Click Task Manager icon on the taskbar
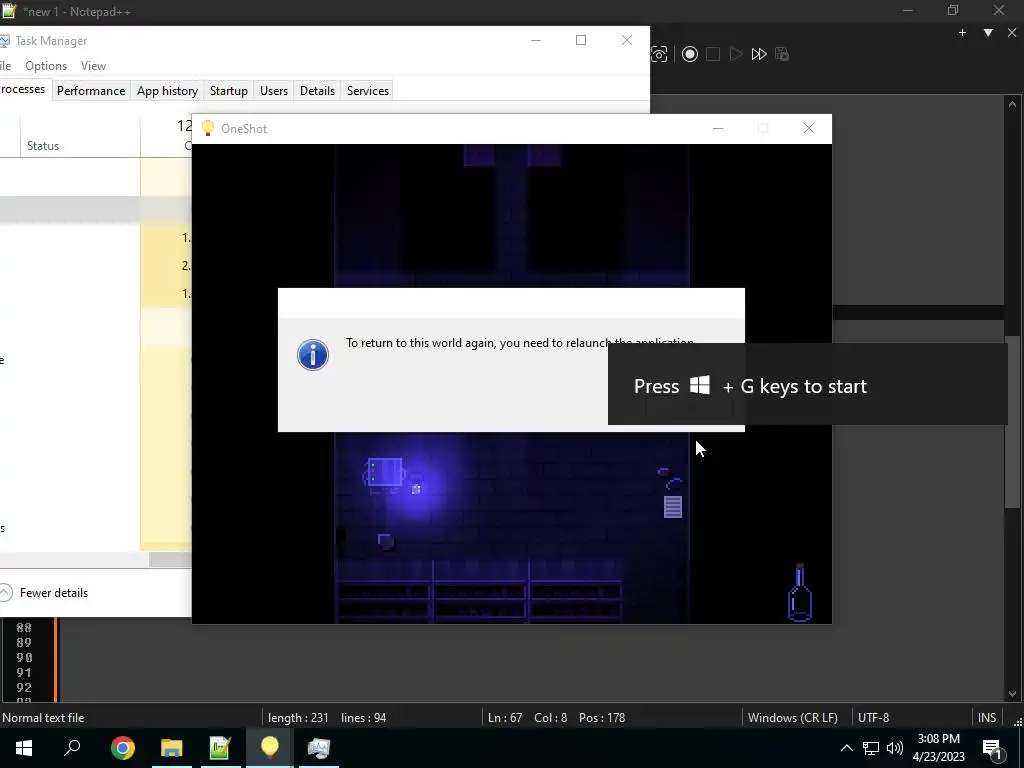1024x768 pixels. (x=319, y=748)
